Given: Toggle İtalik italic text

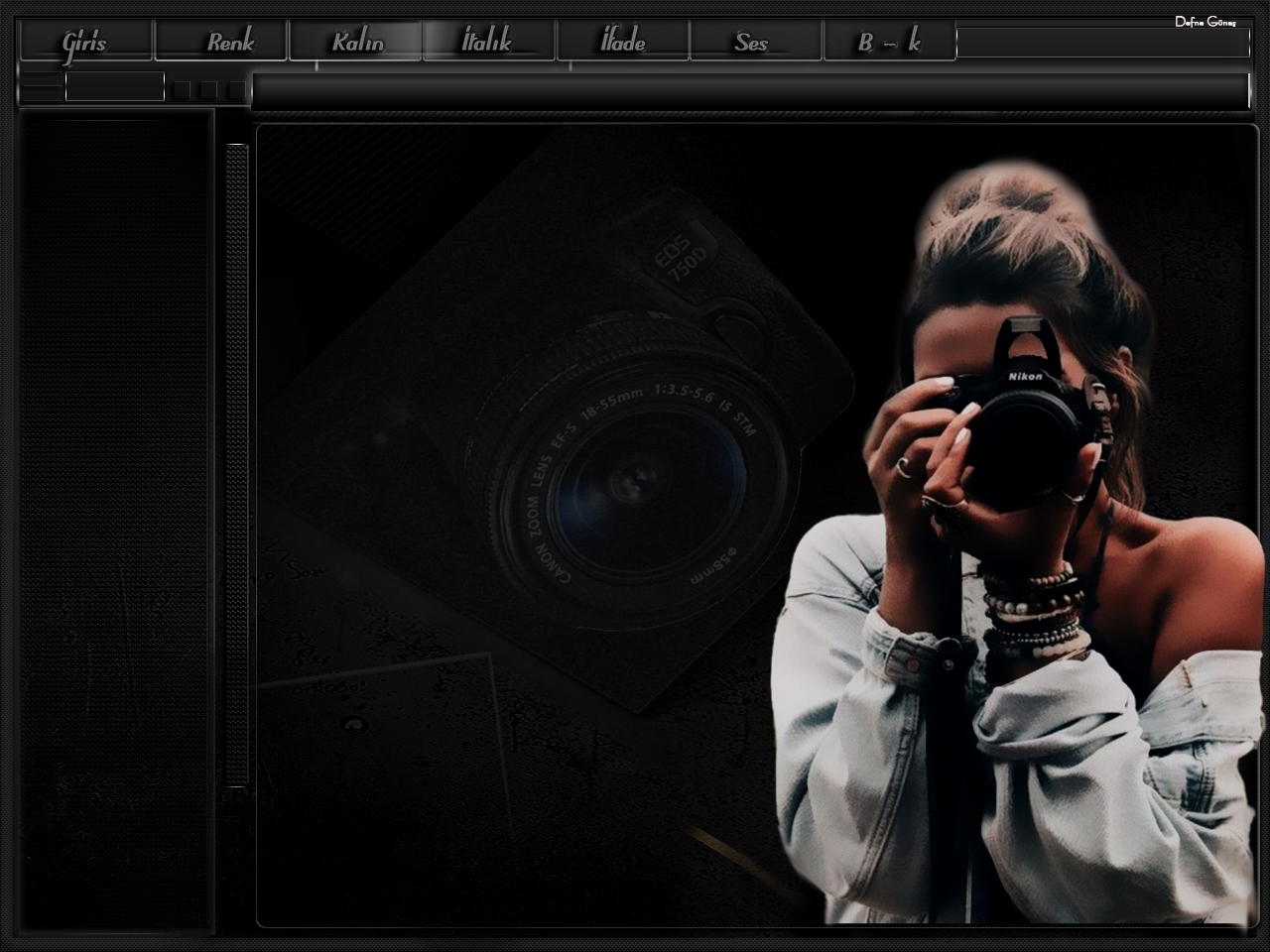Looking at the screenshot, I should point(488,42).
